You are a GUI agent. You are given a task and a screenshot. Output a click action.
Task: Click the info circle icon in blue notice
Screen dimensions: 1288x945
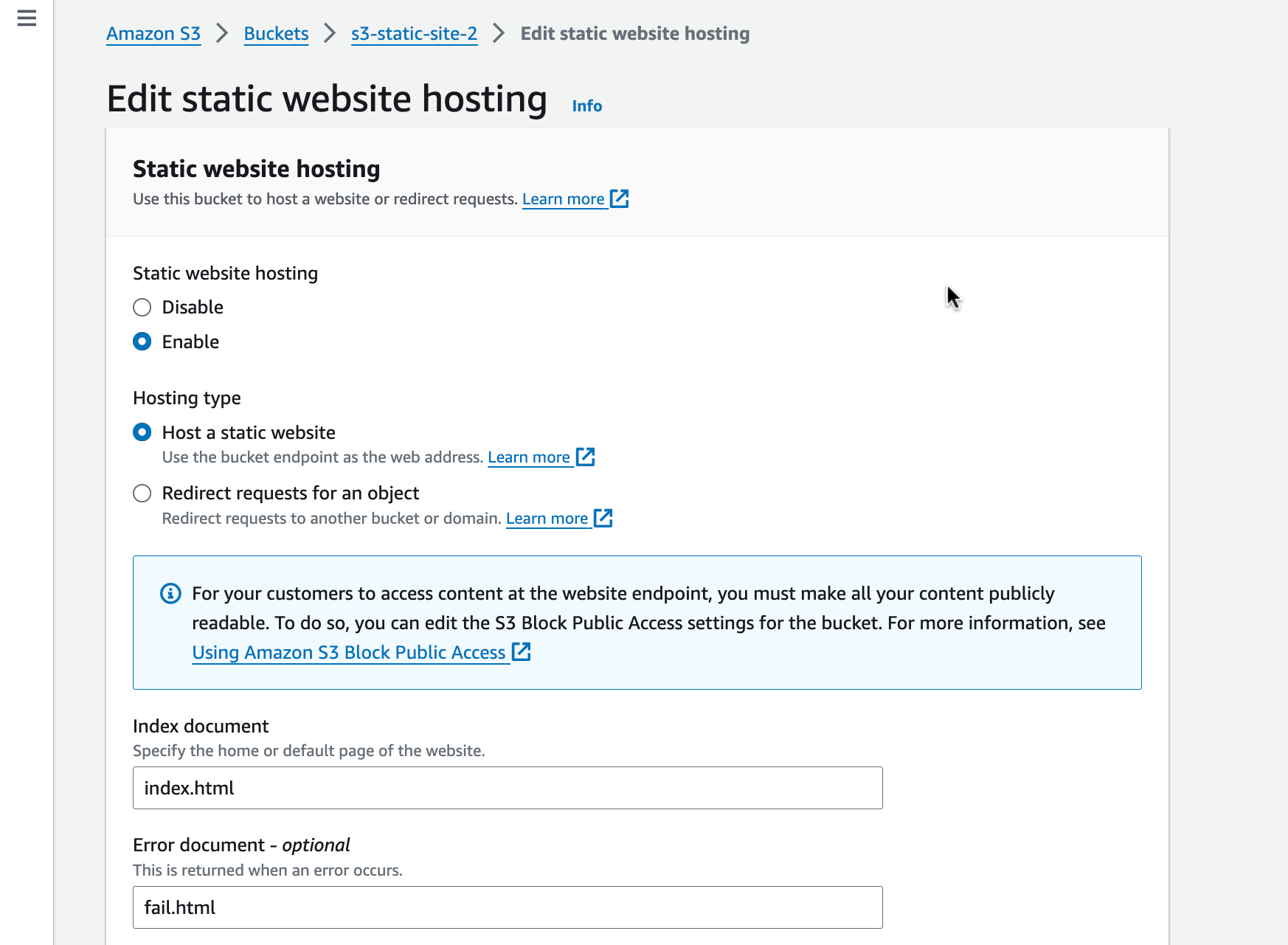click(170, 593)
